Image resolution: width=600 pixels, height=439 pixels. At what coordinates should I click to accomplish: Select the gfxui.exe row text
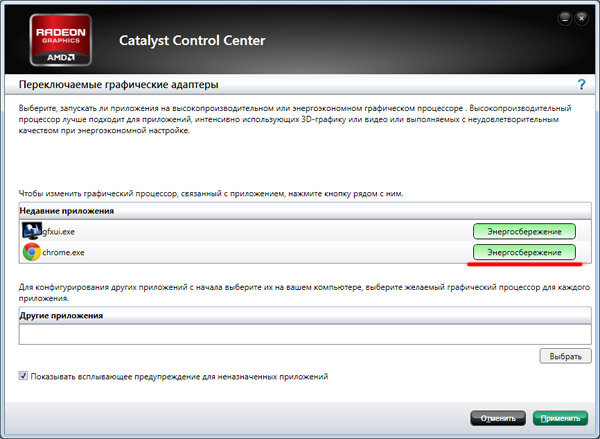point(58,232)
